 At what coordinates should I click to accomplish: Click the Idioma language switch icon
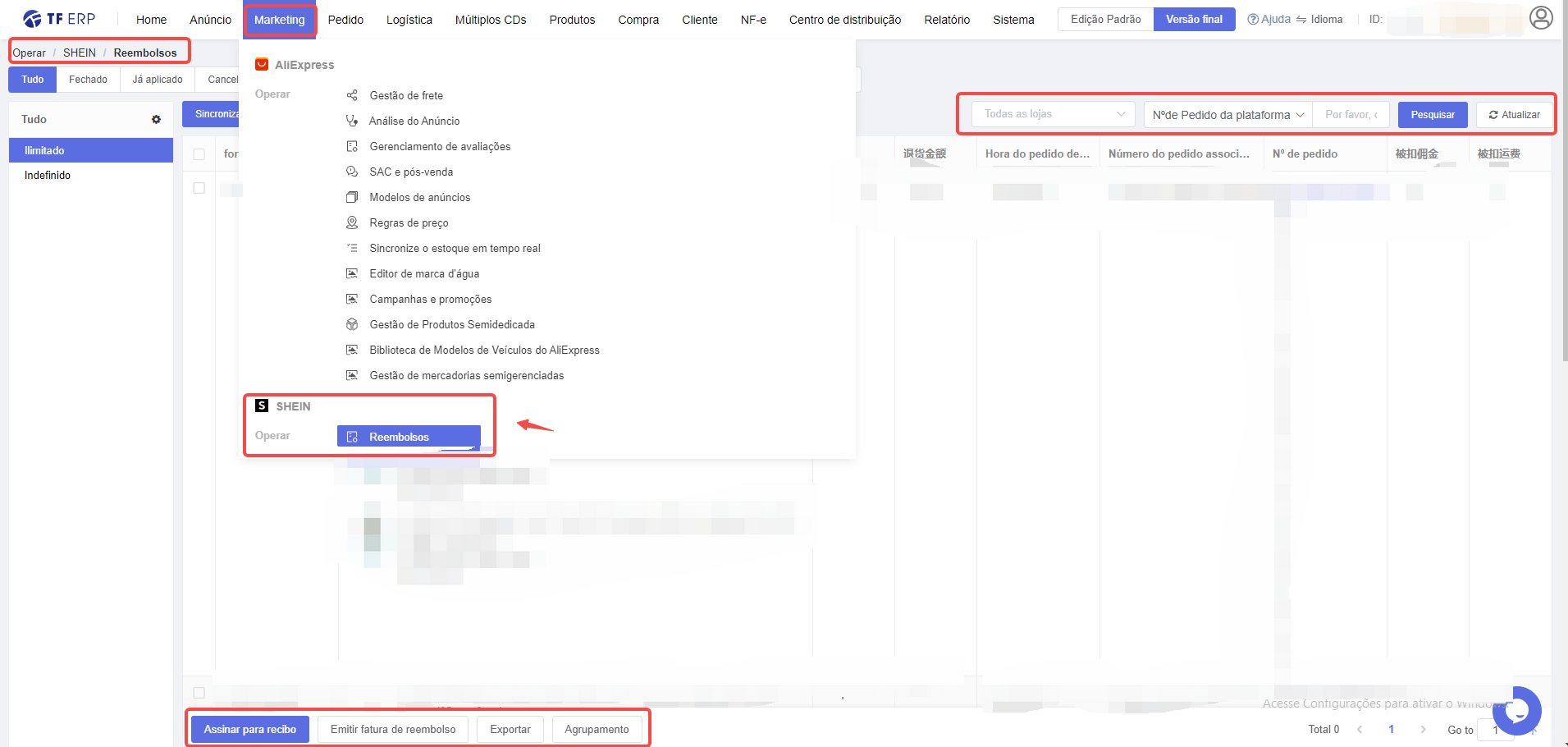pyautogui.click(x=1301, y=19)
